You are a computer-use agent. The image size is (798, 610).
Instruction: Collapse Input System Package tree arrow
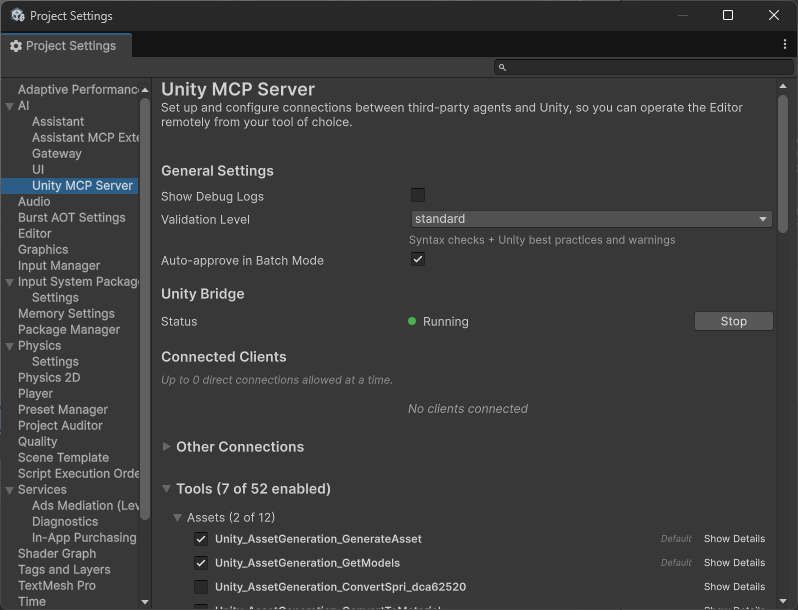click(9, 282)
